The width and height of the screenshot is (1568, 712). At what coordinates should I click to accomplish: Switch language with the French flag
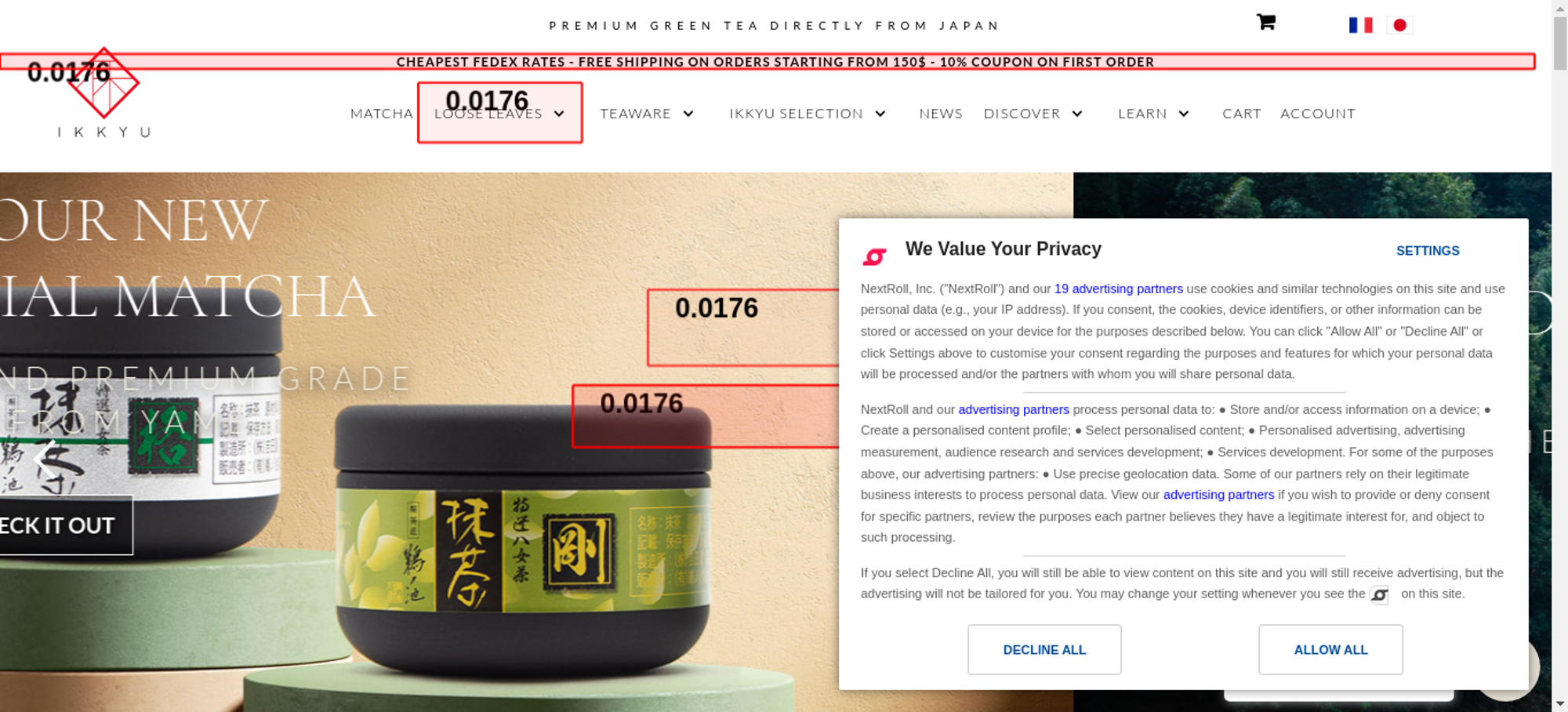pyautogui.click(x=1360, y=25)
